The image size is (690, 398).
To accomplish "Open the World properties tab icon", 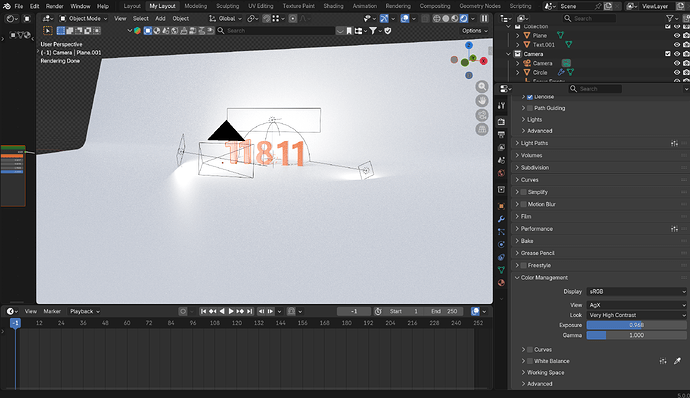I will pyautogui.click(x=501, y=173).
